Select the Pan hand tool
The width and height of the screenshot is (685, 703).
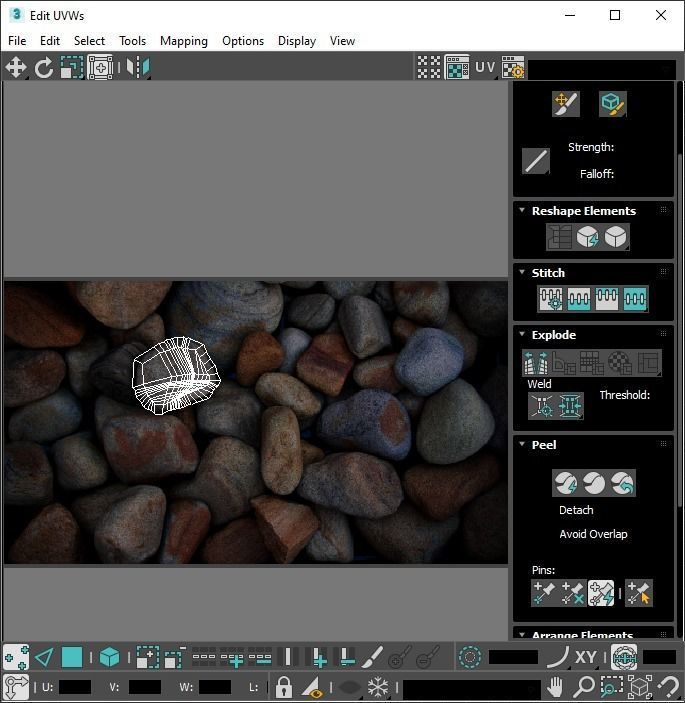pyautogui.click(x=556, y=686)
